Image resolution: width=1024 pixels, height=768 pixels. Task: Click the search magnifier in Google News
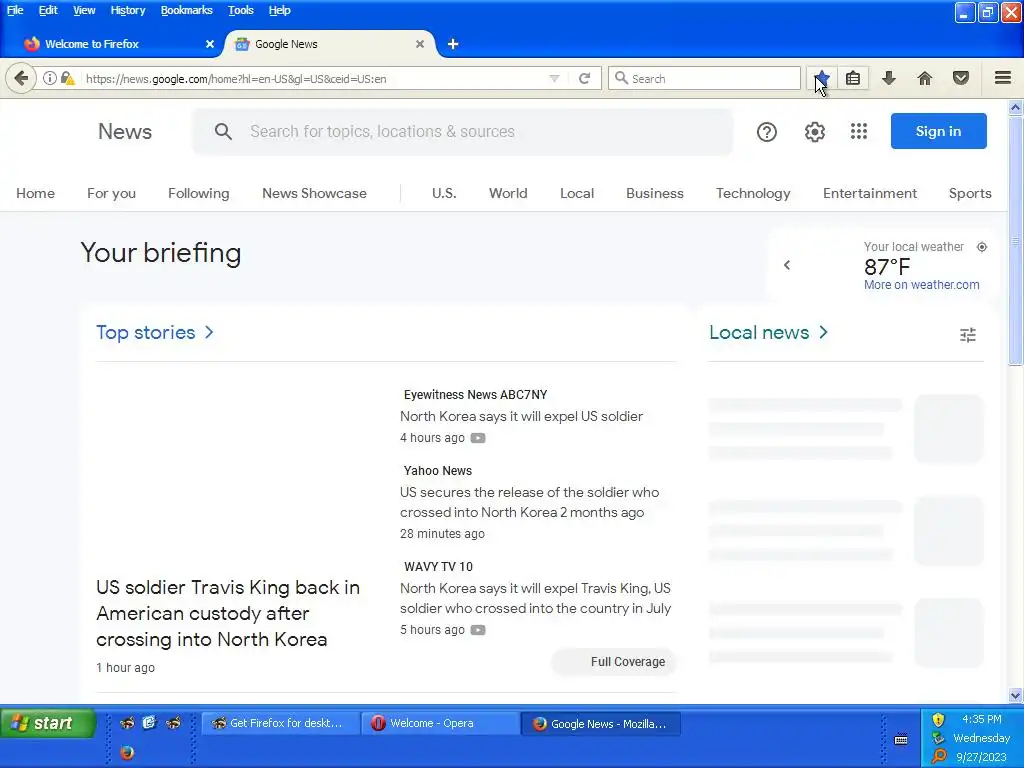[223, 131]
